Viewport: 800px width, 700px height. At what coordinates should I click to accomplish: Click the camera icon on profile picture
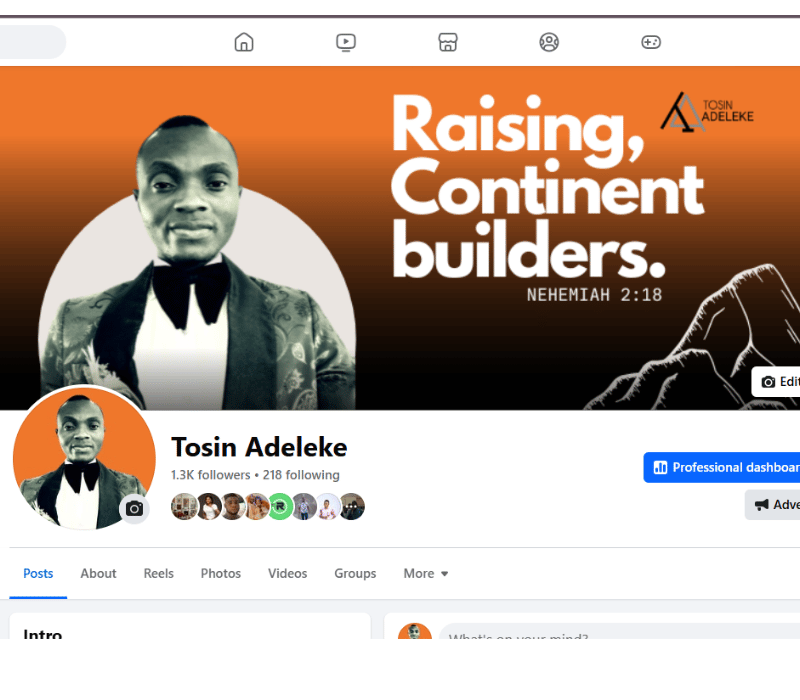[x=134, y=509]
